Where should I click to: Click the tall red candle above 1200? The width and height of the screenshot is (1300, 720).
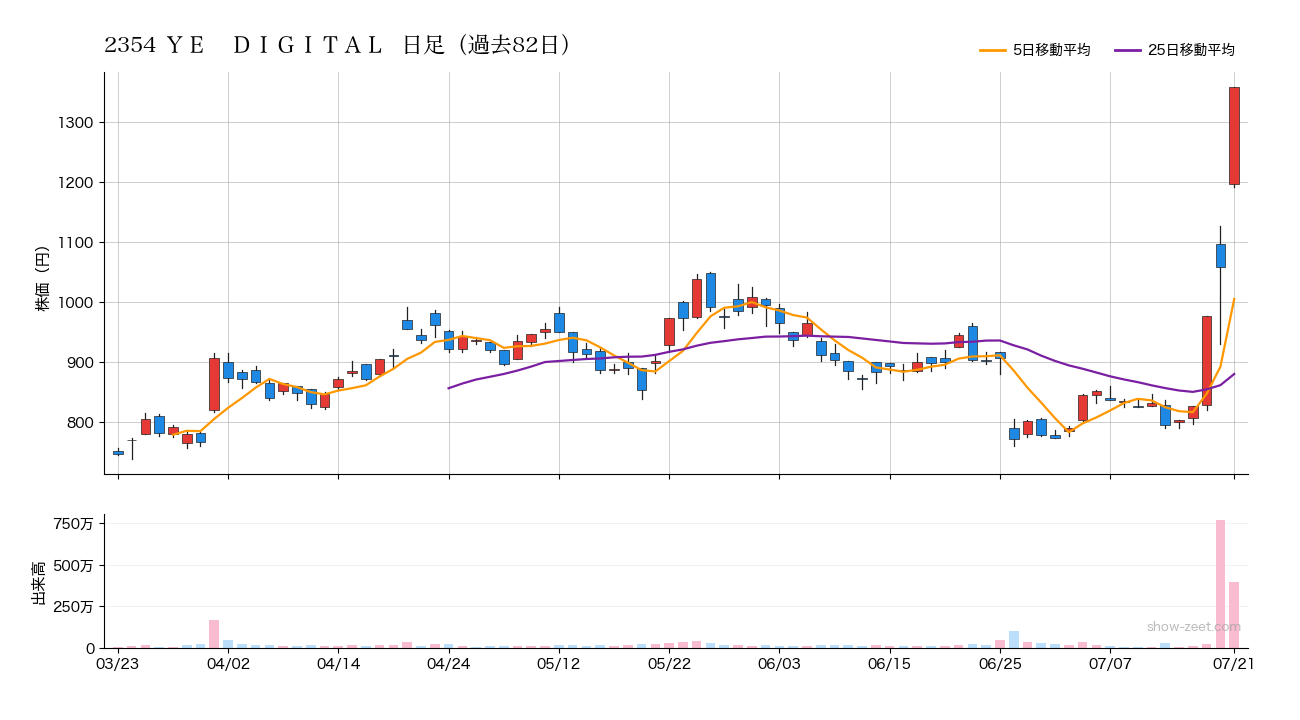tap(1234, 136)
